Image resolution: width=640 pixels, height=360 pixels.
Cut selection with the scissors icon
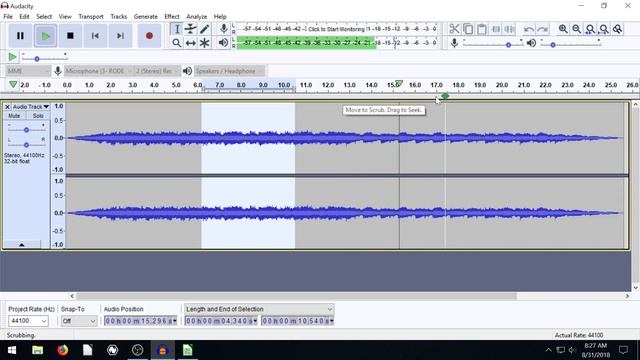(x=454, y=29)
